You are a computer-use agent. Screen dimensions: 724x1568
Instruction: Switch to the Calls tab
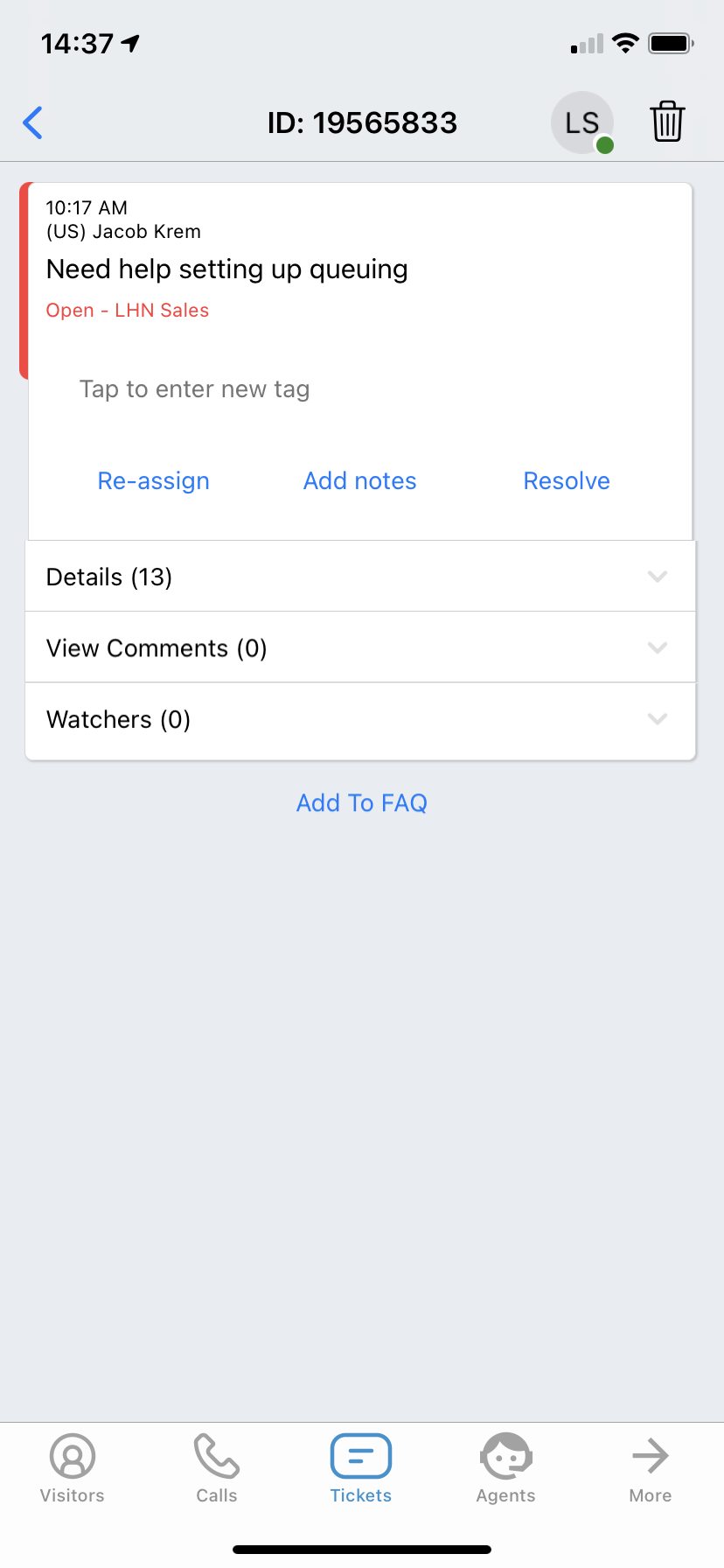[x=217, y=1467]
